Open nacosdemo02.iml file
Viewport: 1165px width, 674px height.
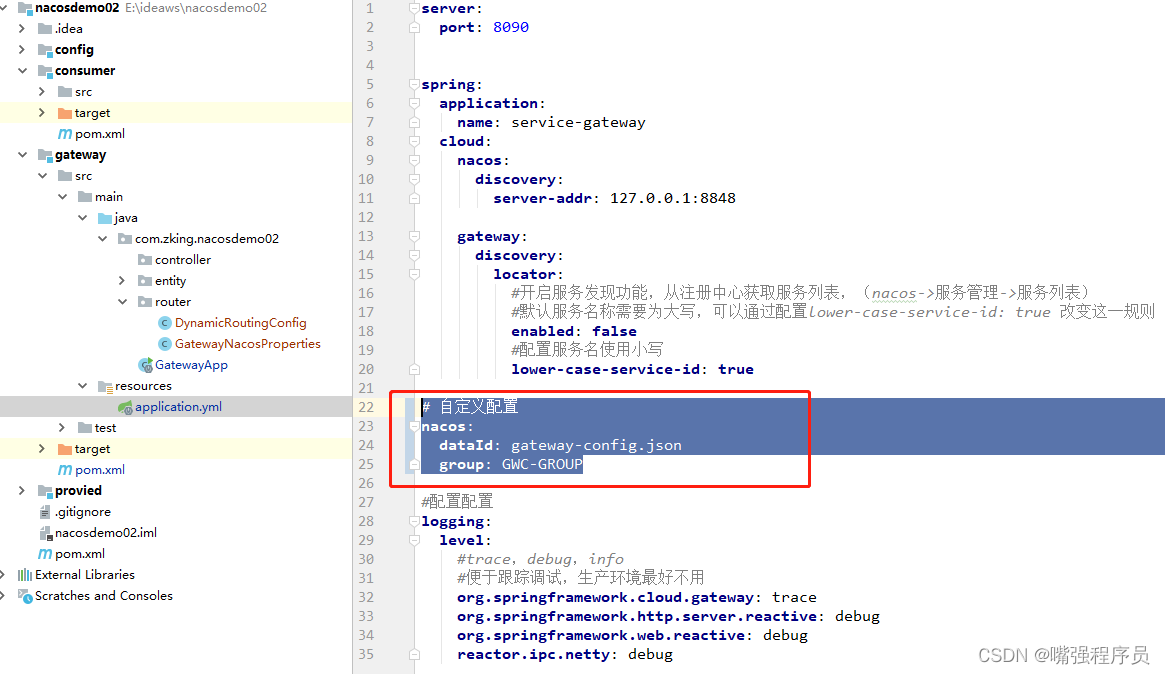coord(106,533)
